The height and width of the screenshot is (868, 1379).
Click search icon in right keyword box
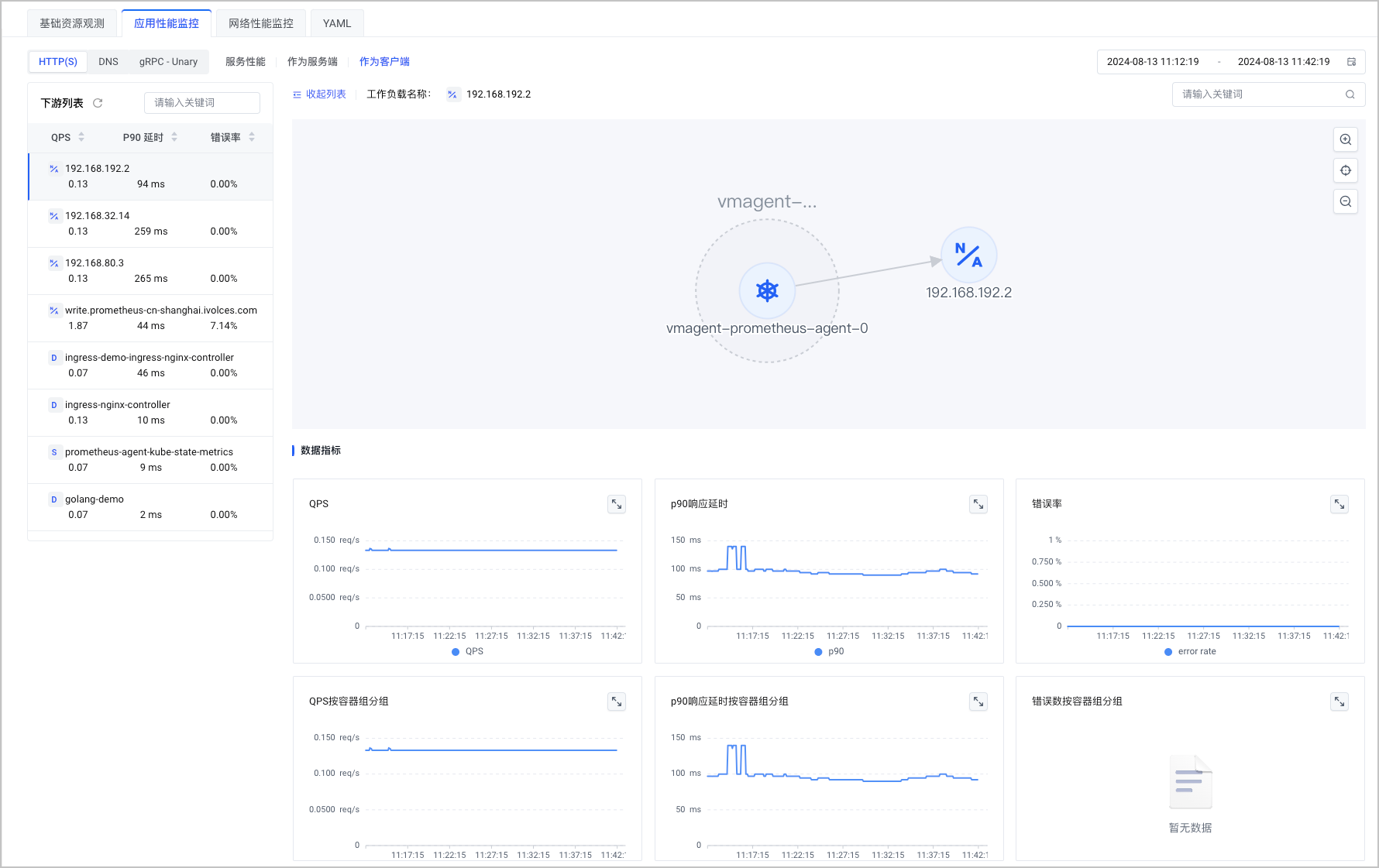coord(1350,94)
